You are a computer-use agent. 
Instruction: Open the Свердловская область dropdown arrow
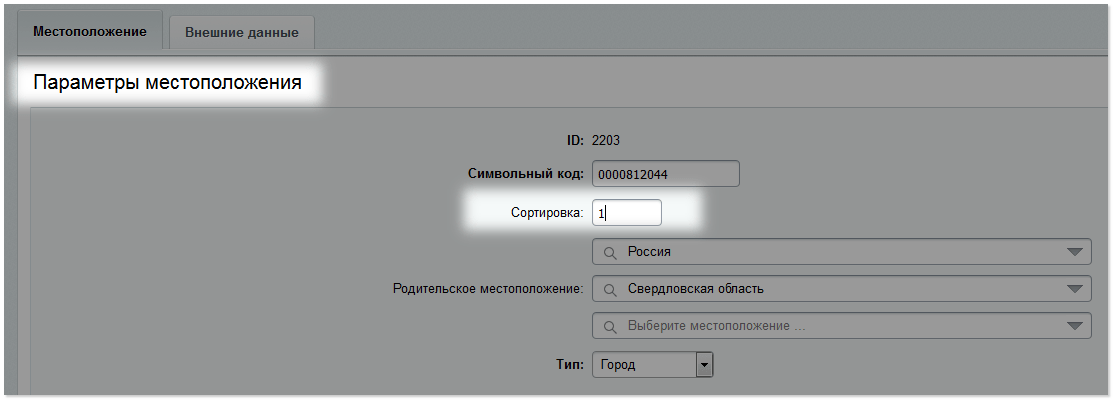(x=1077, y=289)
